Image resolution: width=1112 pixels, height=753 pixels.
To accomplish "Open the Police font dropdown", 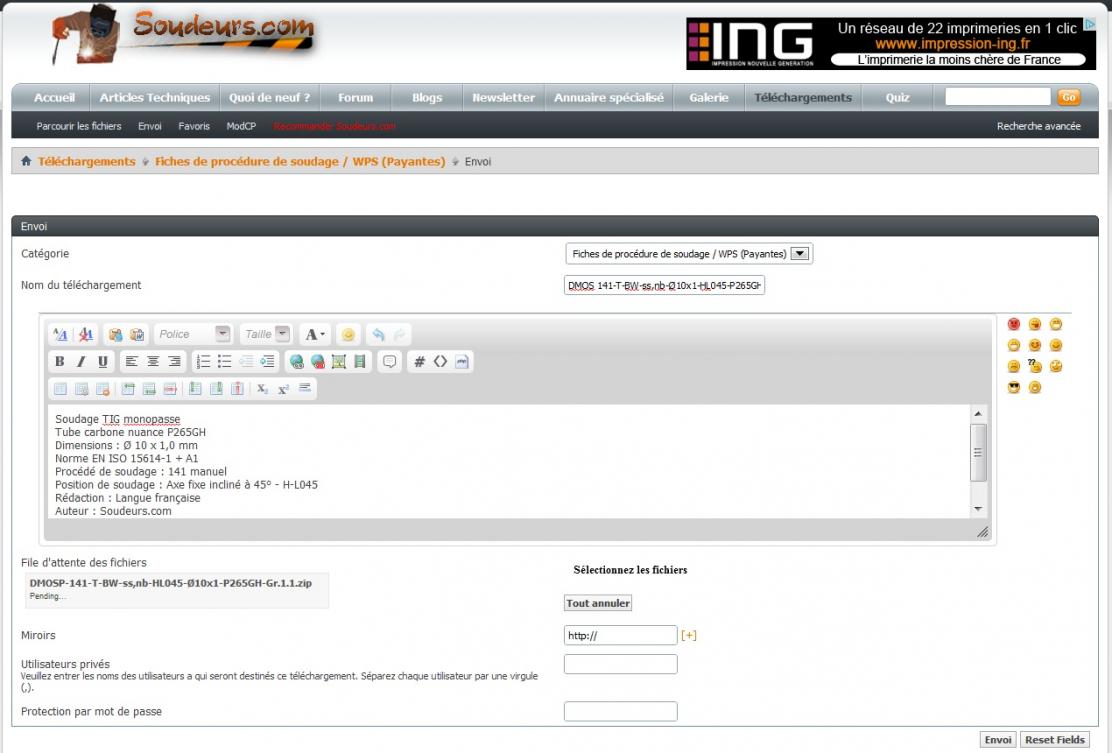I will [222, 334].
